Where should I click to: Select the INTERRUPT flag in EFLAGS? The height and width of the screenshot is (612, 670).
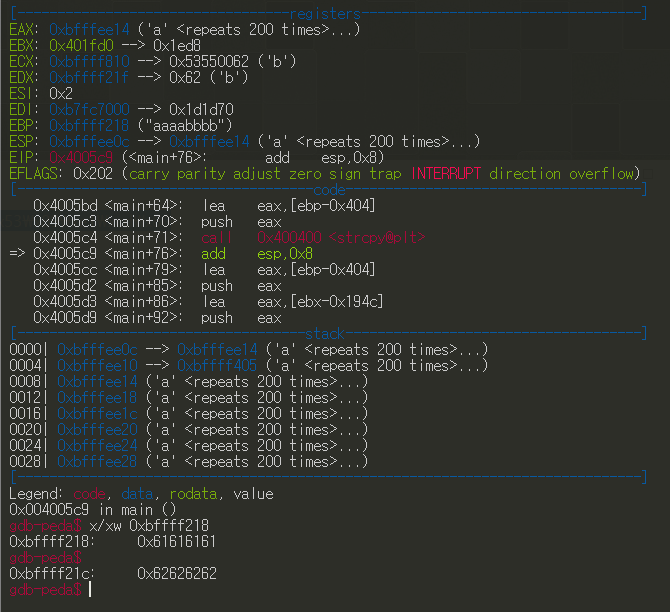coord(446,174)
